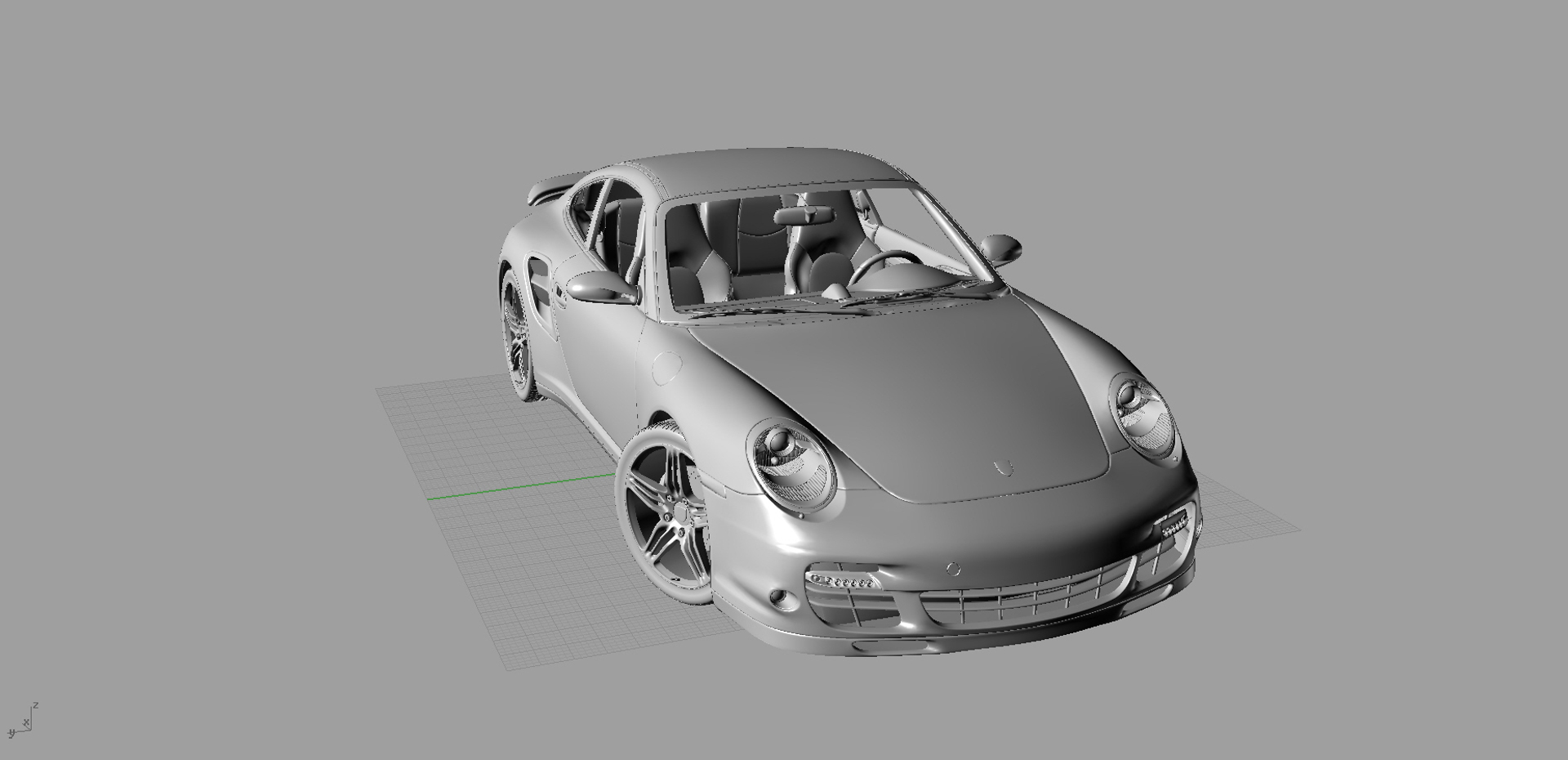The height and width of the screenshot is (760, 1568).
Task: Select the side air intake behind the door
Action: (x=541, y=290)
